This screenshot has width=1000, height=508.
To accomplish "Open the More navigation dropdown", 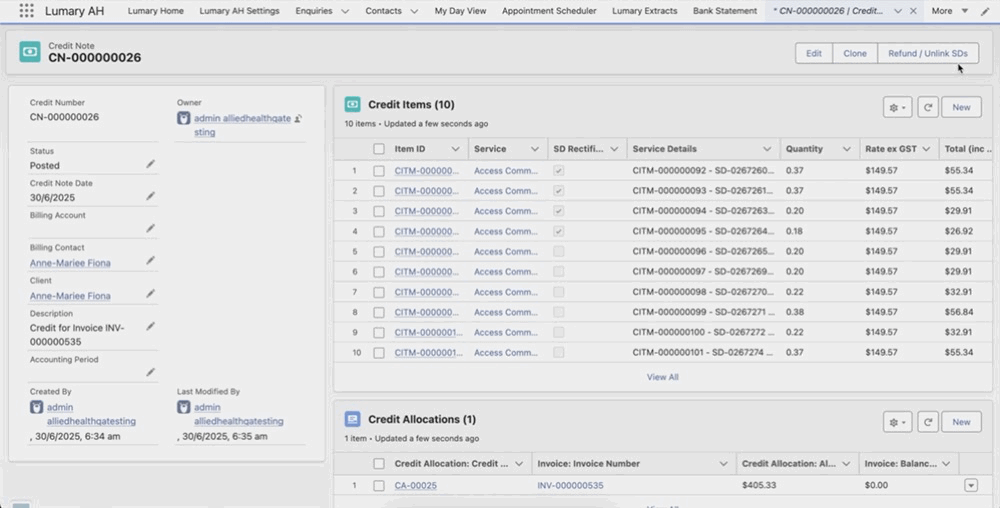I will pyautogui.click(x=950, y=11).
